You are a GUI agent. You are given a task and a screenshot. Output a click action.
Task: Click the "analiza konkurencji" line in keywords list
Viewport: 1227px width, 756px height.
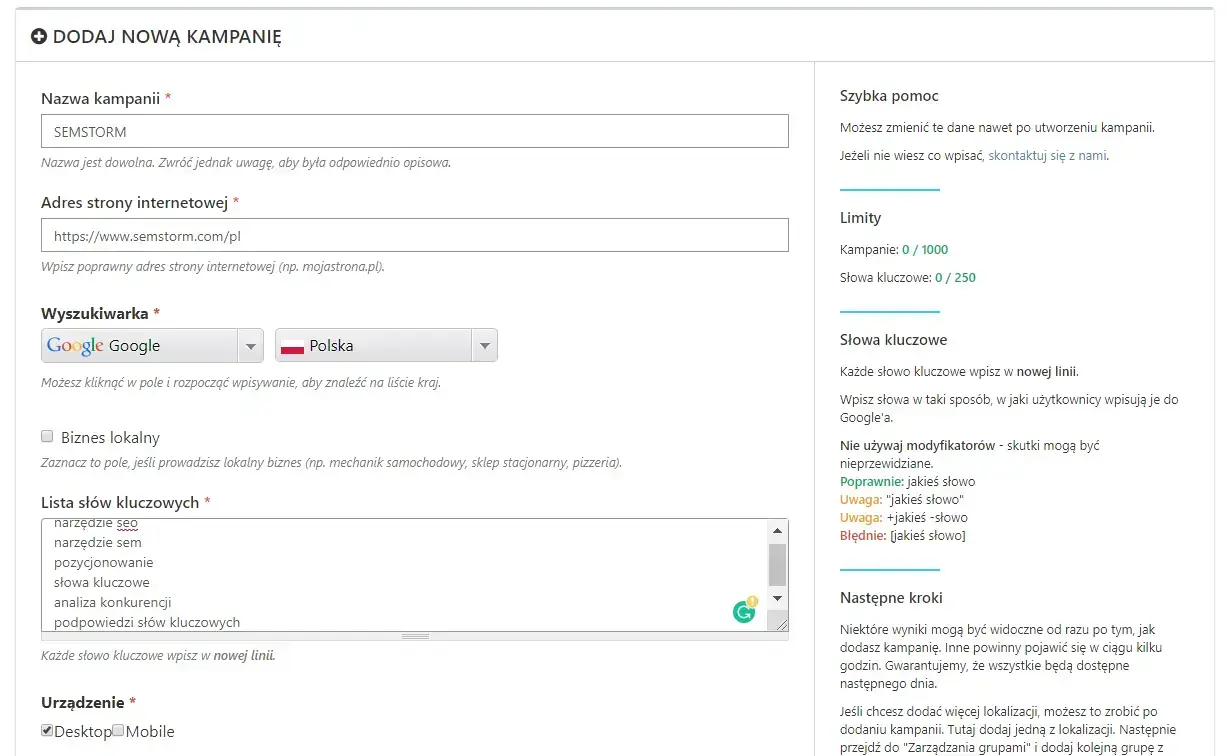point(113,602)
